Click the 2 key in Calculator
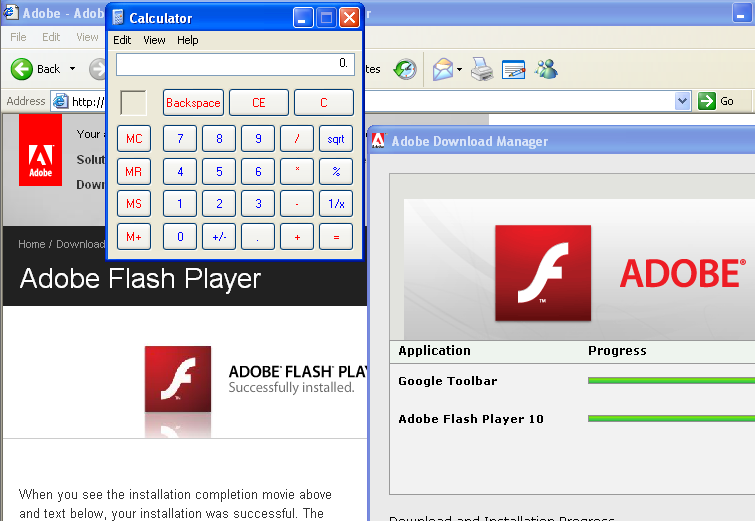 click(x=219, y=204)
